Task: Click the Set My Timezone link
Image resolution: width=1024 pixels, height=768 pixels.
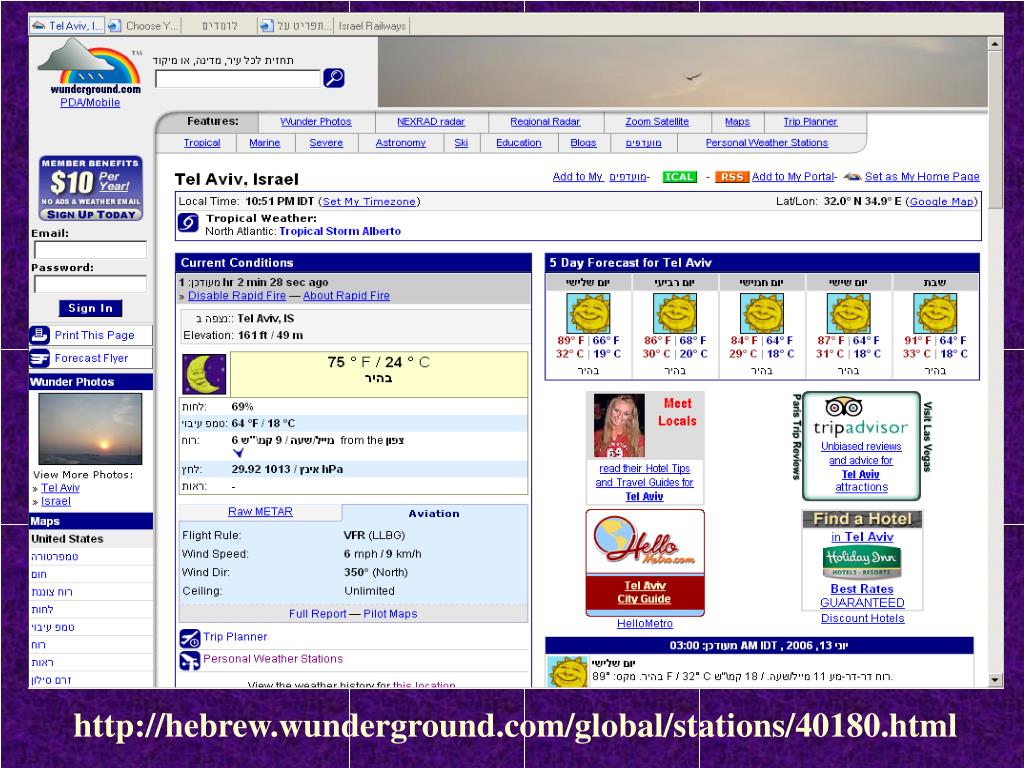Action: (x=369, y=202)
